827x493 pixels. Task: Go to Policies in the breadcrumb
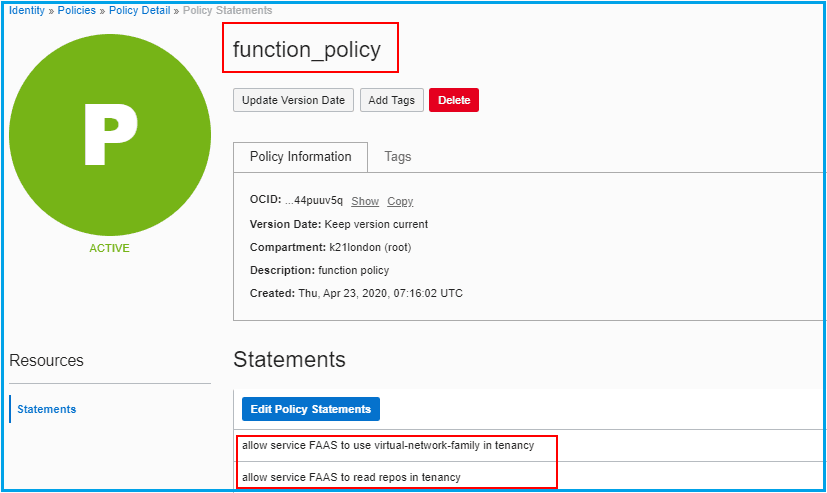pyautogui.click(x=76, y=11)
